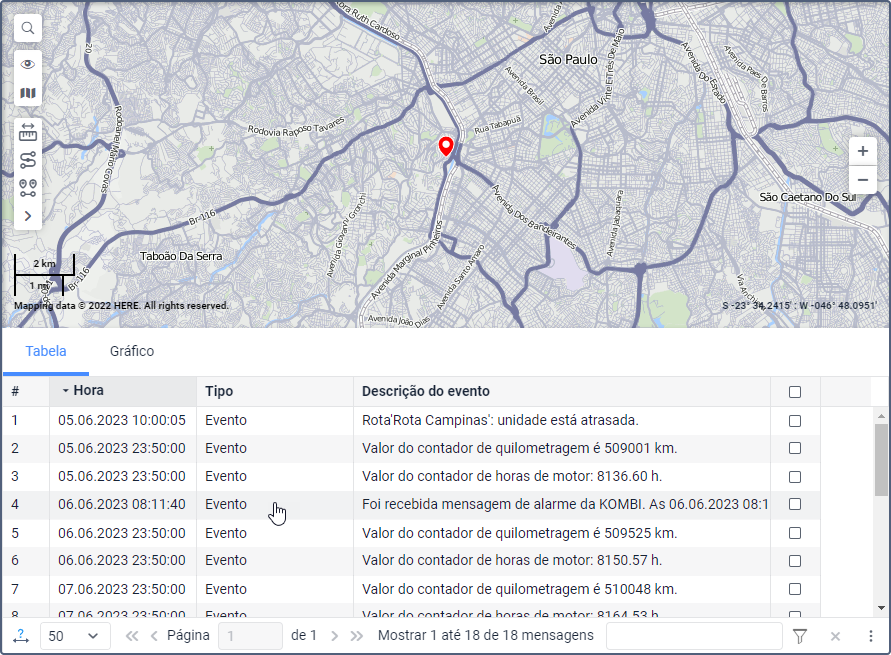Select the 07.06.2023 23:50:00 row 7 time

pyautogui.click(x=122, y=589)
